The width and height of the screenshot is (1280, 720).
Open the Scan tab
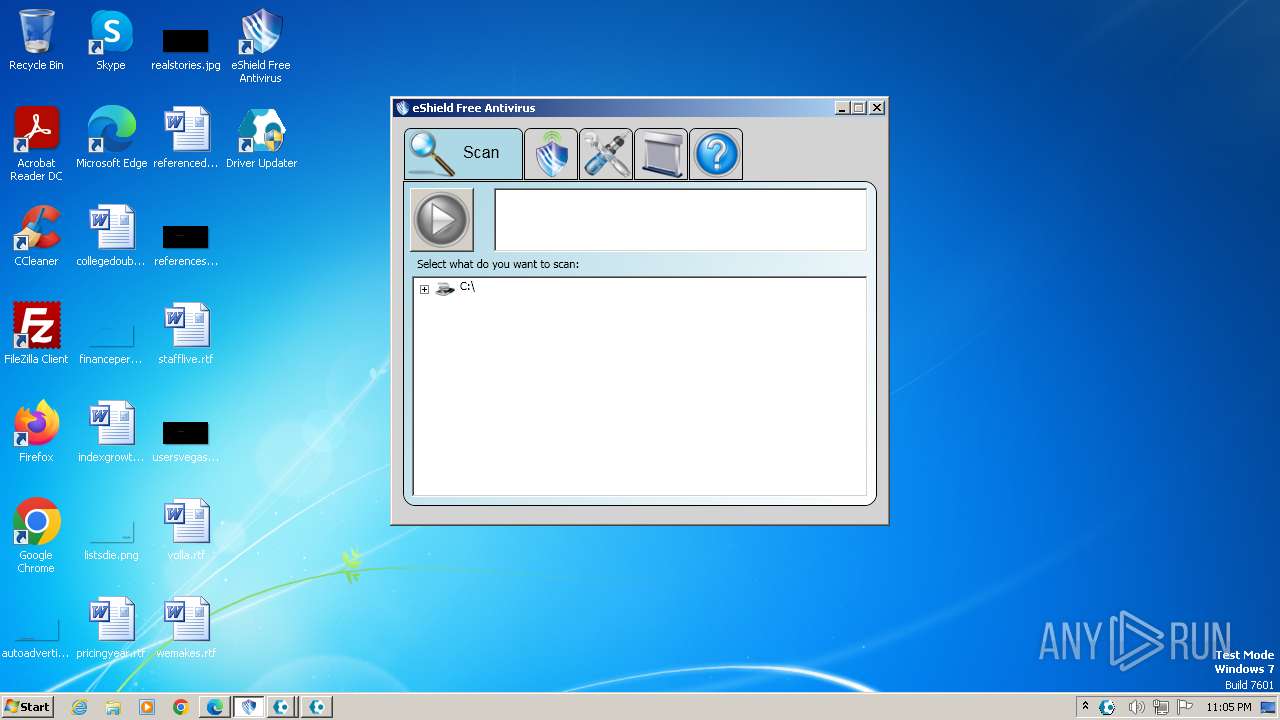tap(463, 153)
